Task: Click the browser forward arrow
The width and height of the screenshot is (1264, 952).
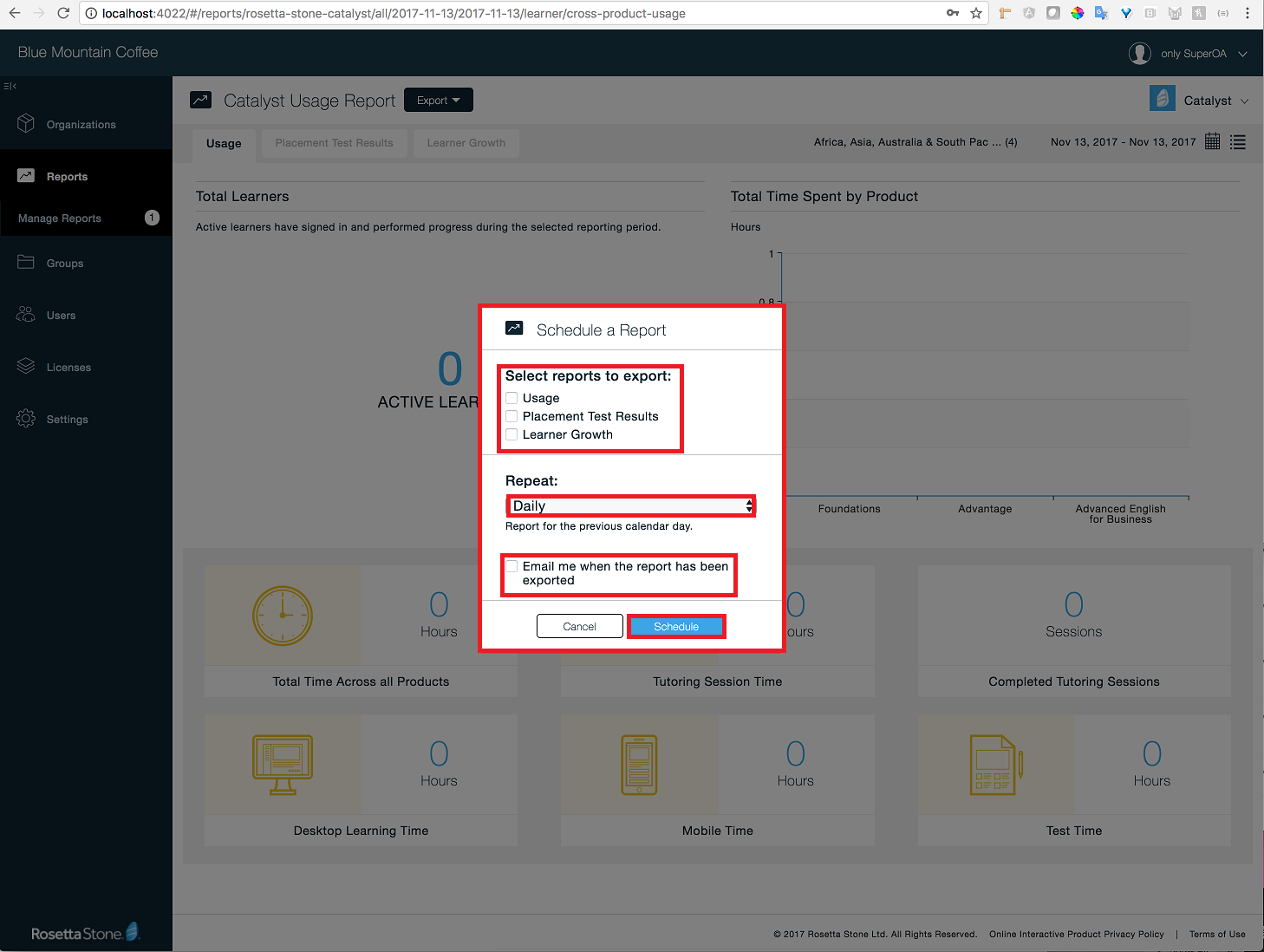Action: pos(39,13)
